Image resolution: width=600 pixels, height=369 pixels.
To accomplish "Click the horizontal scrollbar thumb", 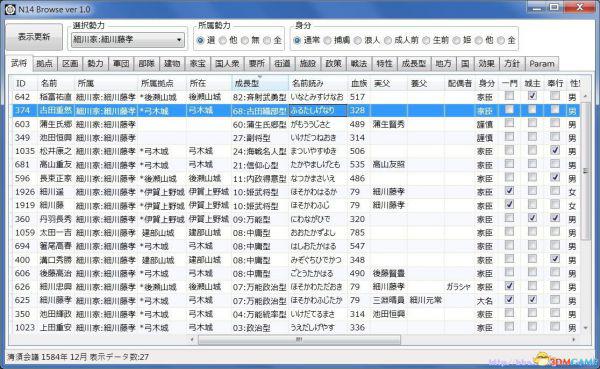I will (x=299, y=340).
